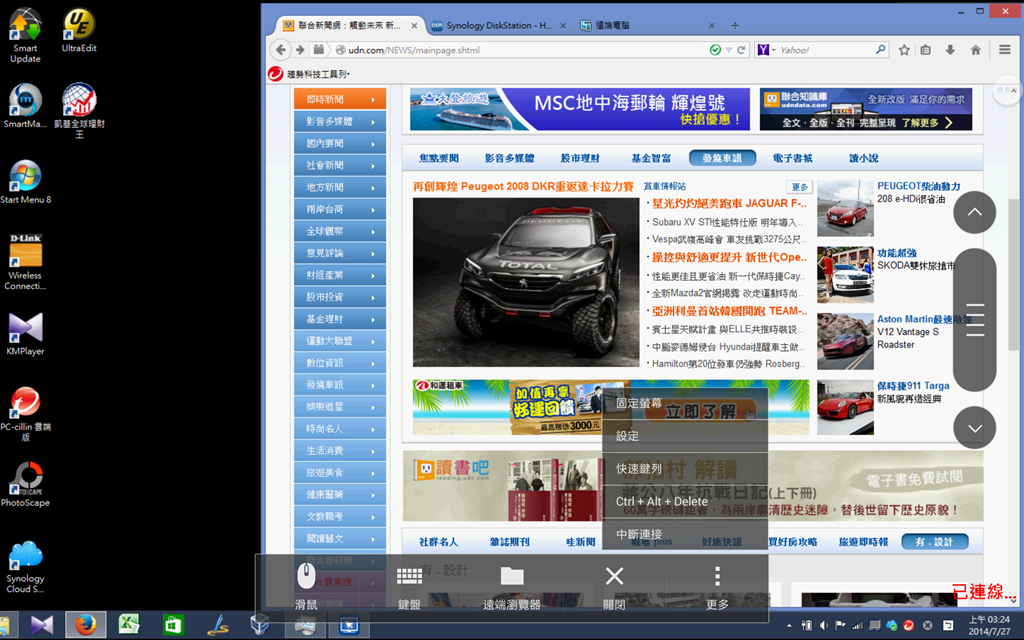Tap the round scroll-down overlay button
Viewport: 1024px width, 640px height.
click(x=974, y=428)
